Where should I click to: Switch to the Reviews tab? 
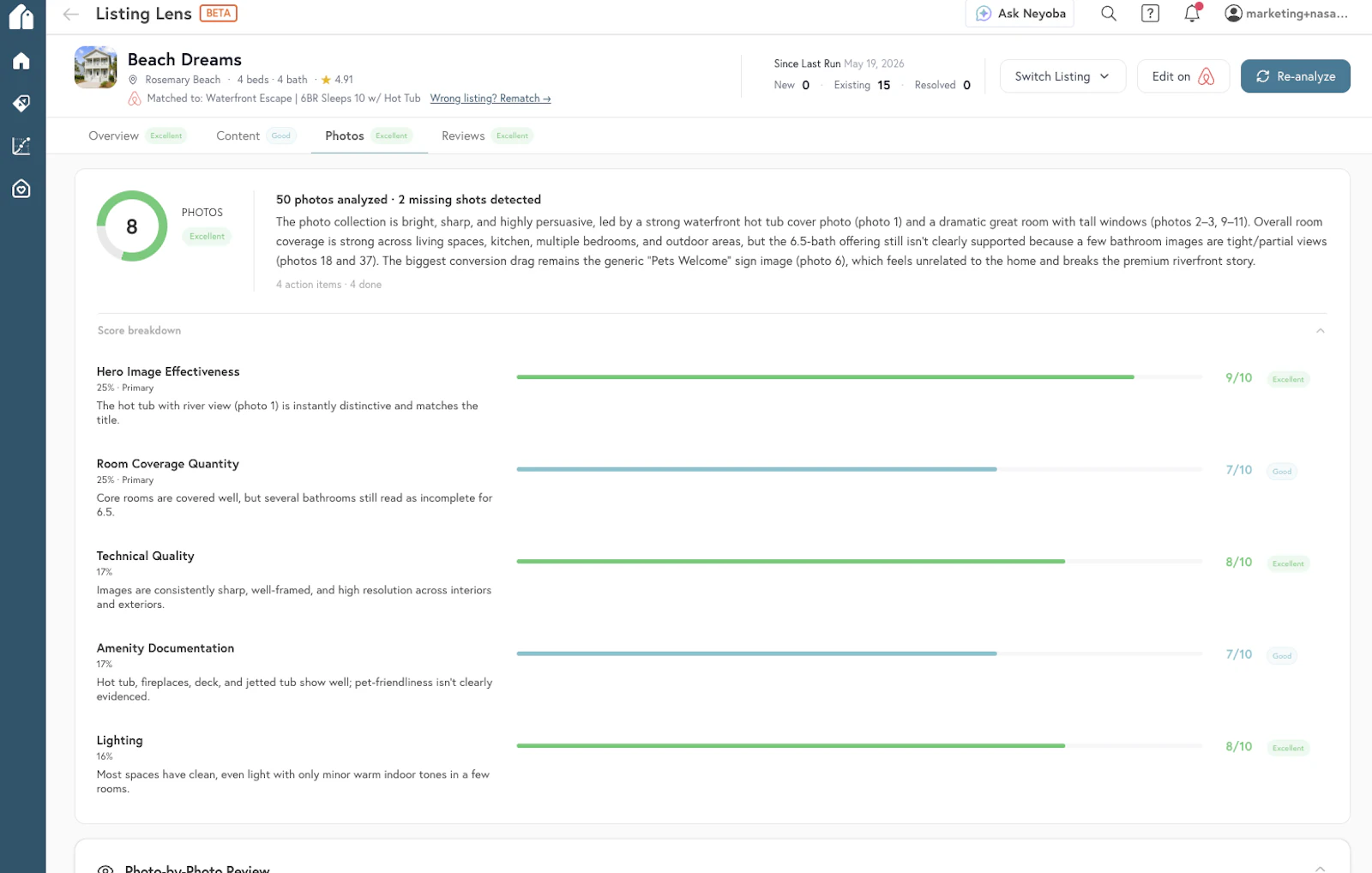point(487,135)
